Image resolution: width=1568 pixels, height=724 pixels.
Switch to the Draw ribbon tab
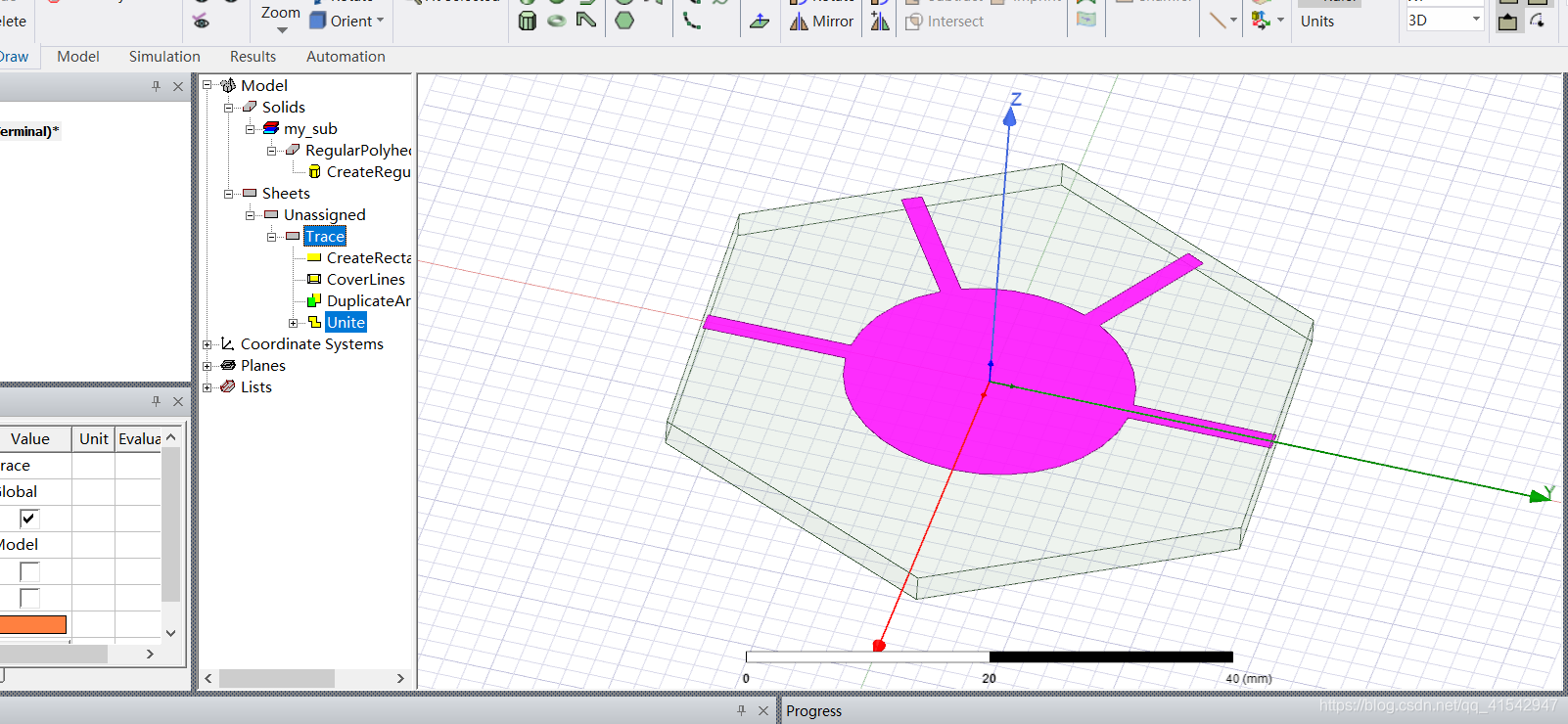14,57
